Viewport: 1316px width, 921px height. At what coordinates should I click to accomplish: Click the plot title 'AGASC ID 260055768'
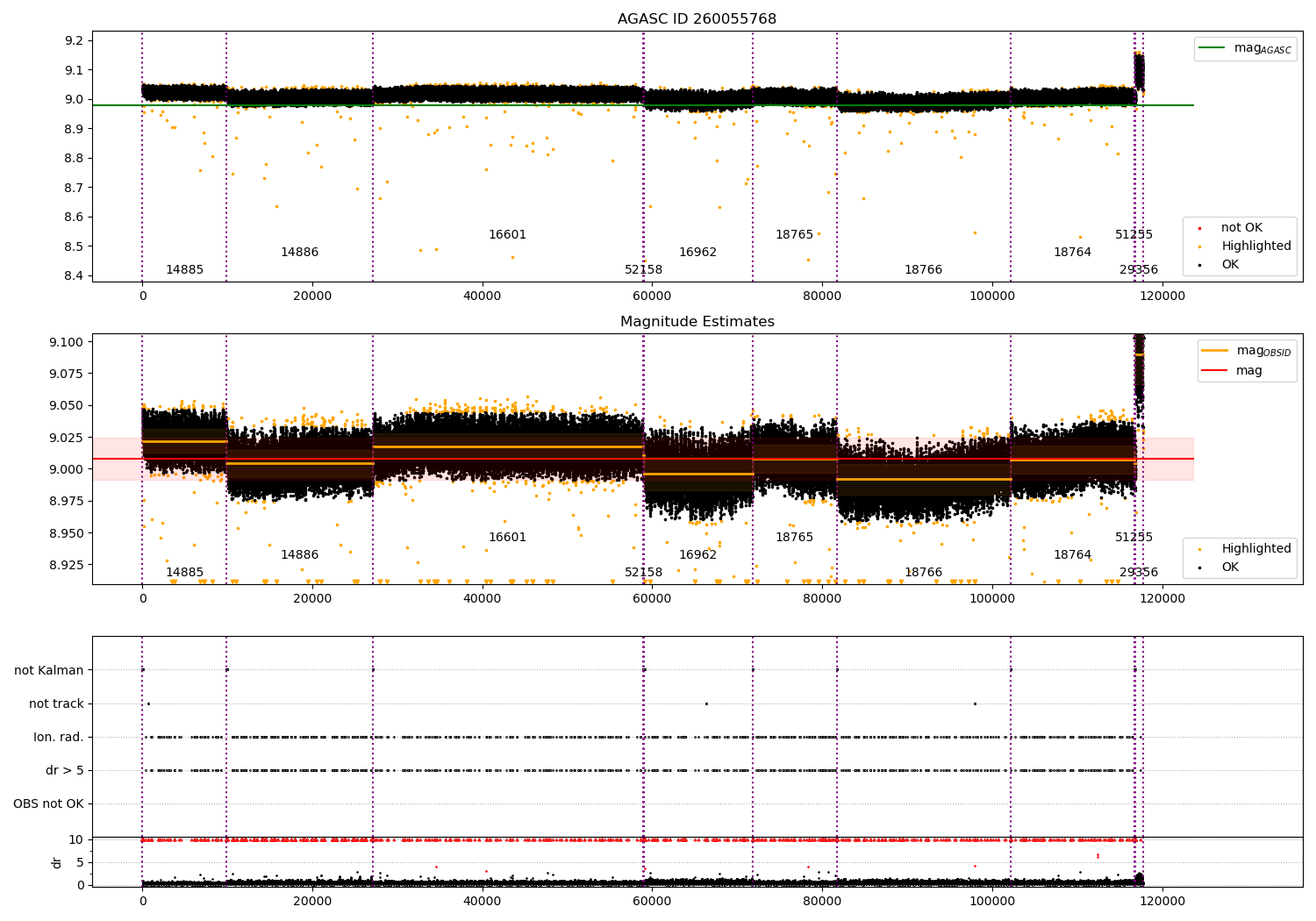(x=697, y=19)
